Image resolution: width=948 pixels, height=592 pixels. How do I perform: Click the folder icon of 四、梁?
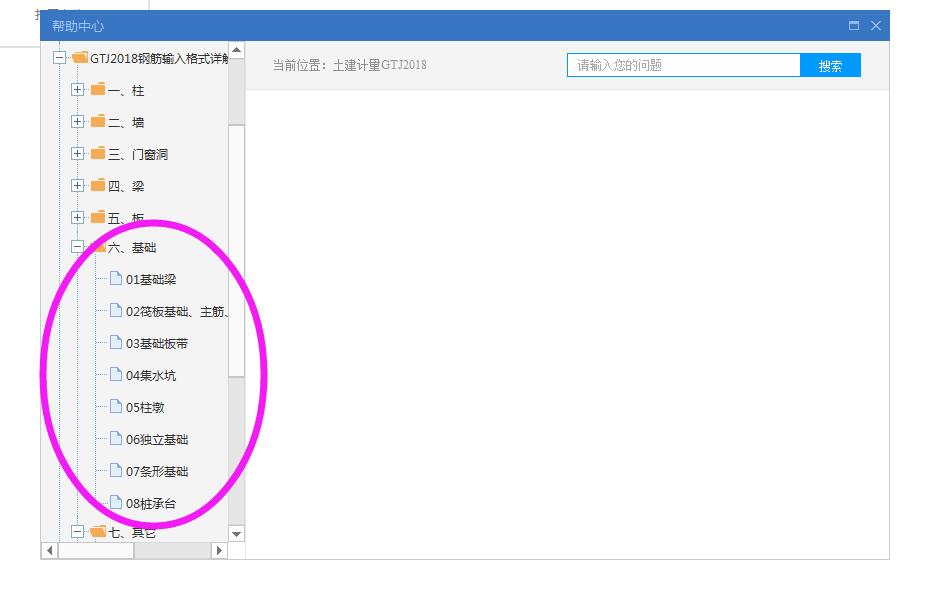tap(98, 185)
